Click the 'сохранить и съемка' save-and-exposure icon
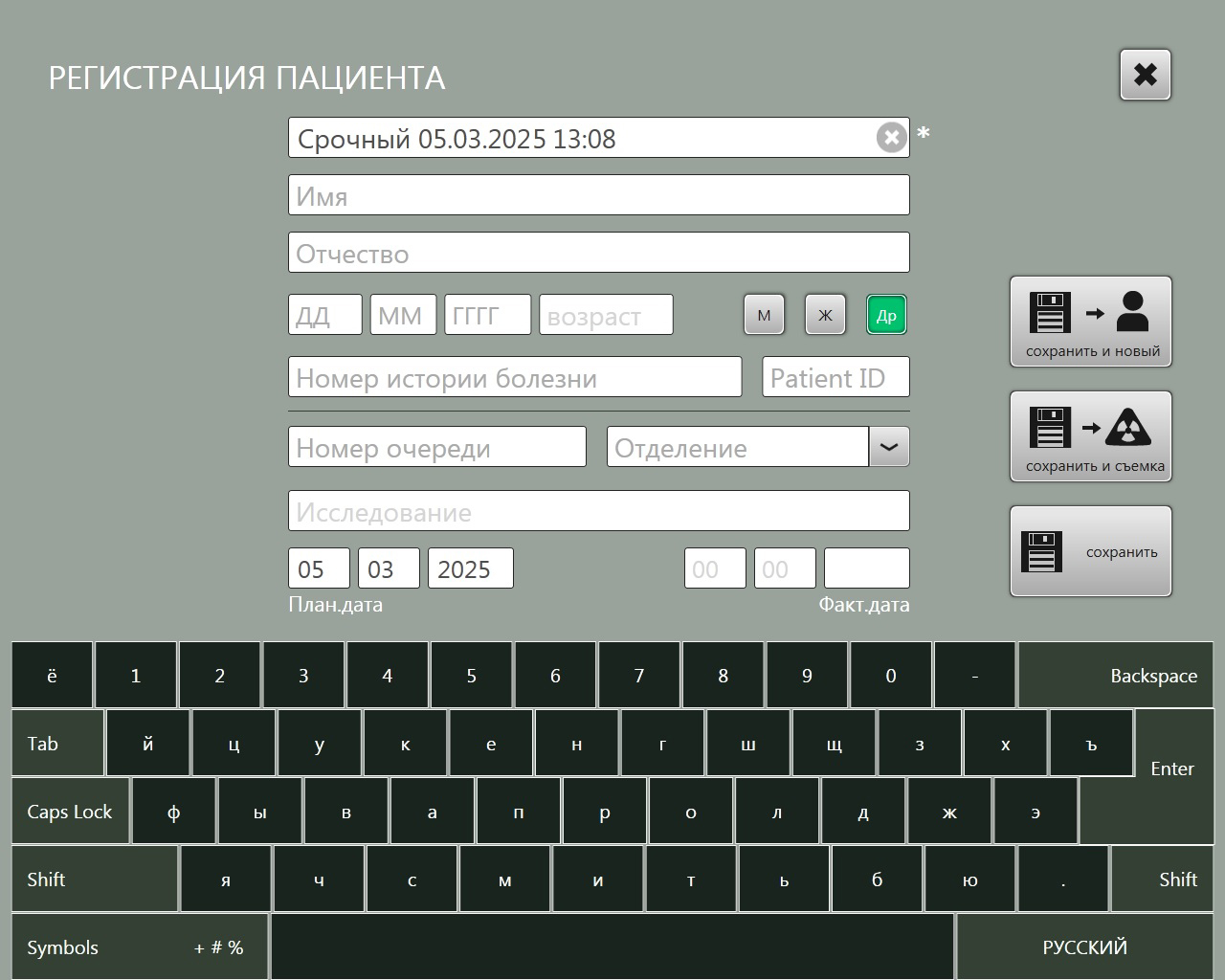The height and width of the screenshot is (980, 1225). (1091, 436)
